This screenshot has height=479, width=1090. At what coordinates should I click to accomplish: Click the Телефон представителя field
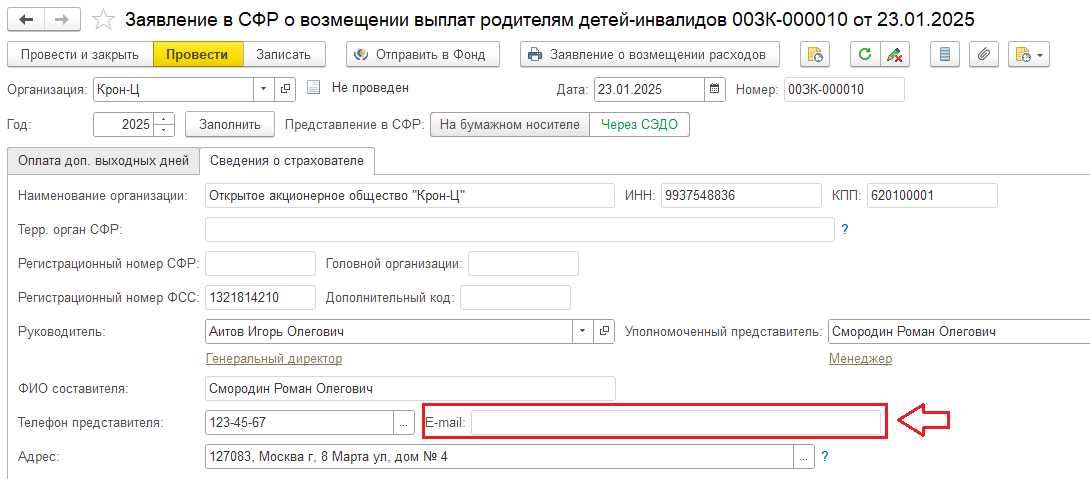300,422
